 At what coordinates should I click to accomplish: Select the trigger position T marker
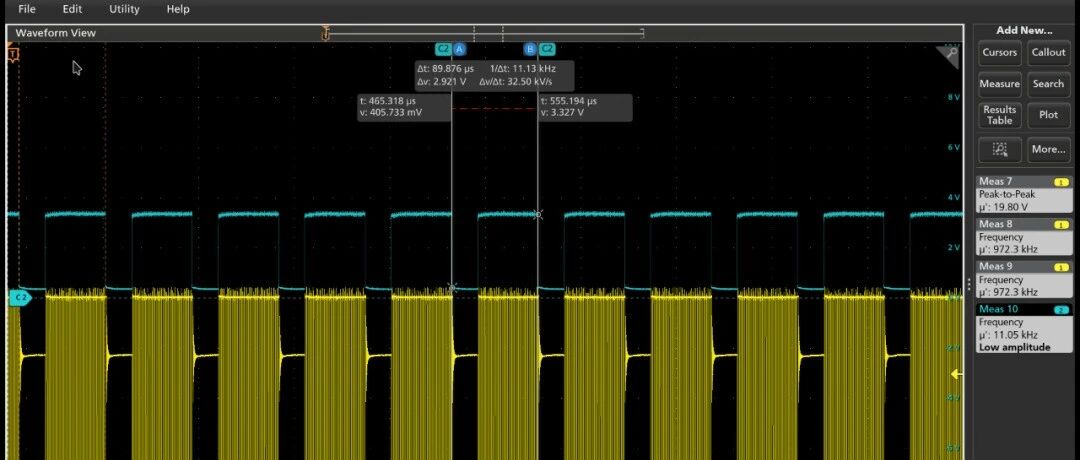(13, 54)
